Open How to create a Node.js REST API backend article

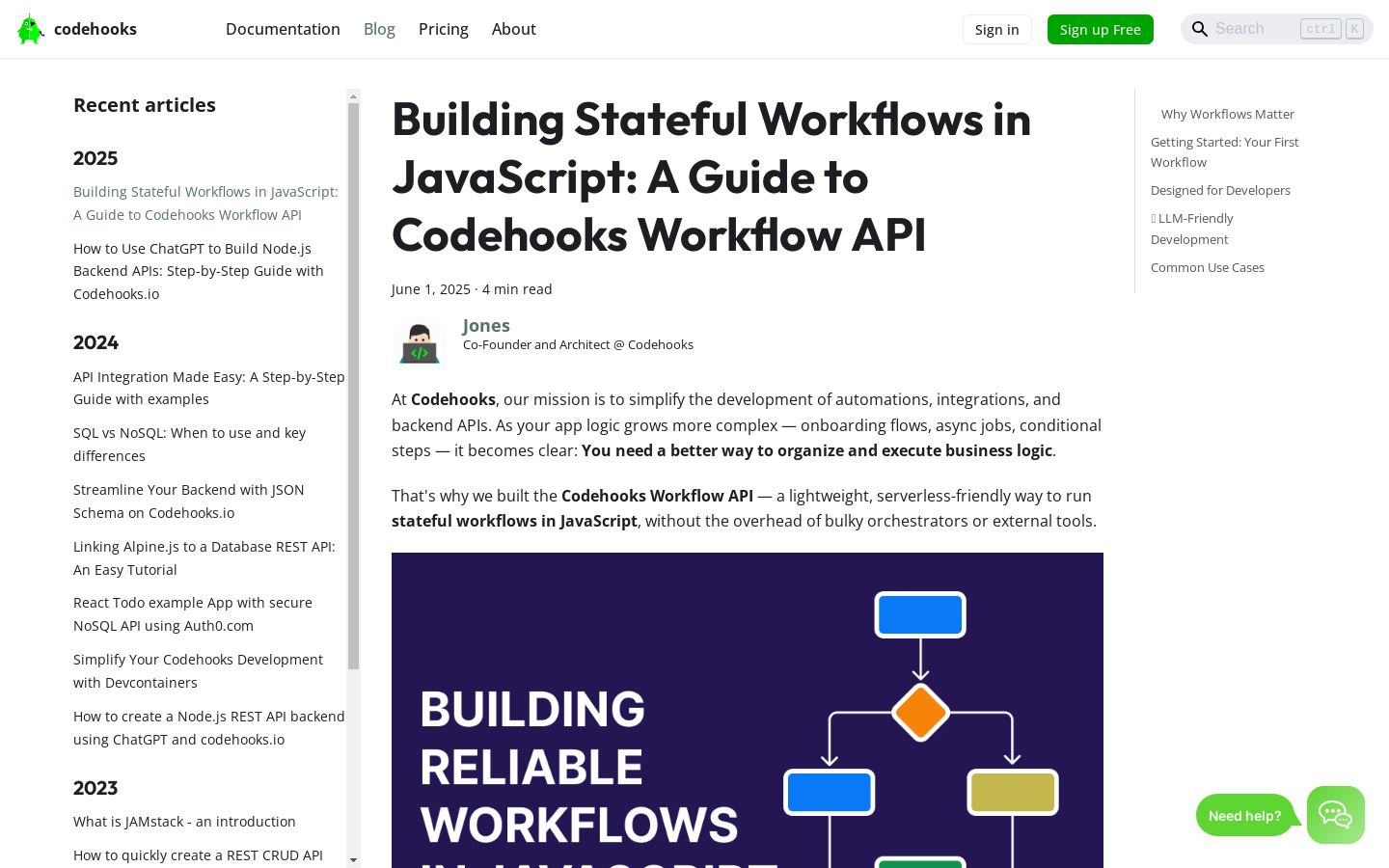pyautogui.click(x=209, y=728)
